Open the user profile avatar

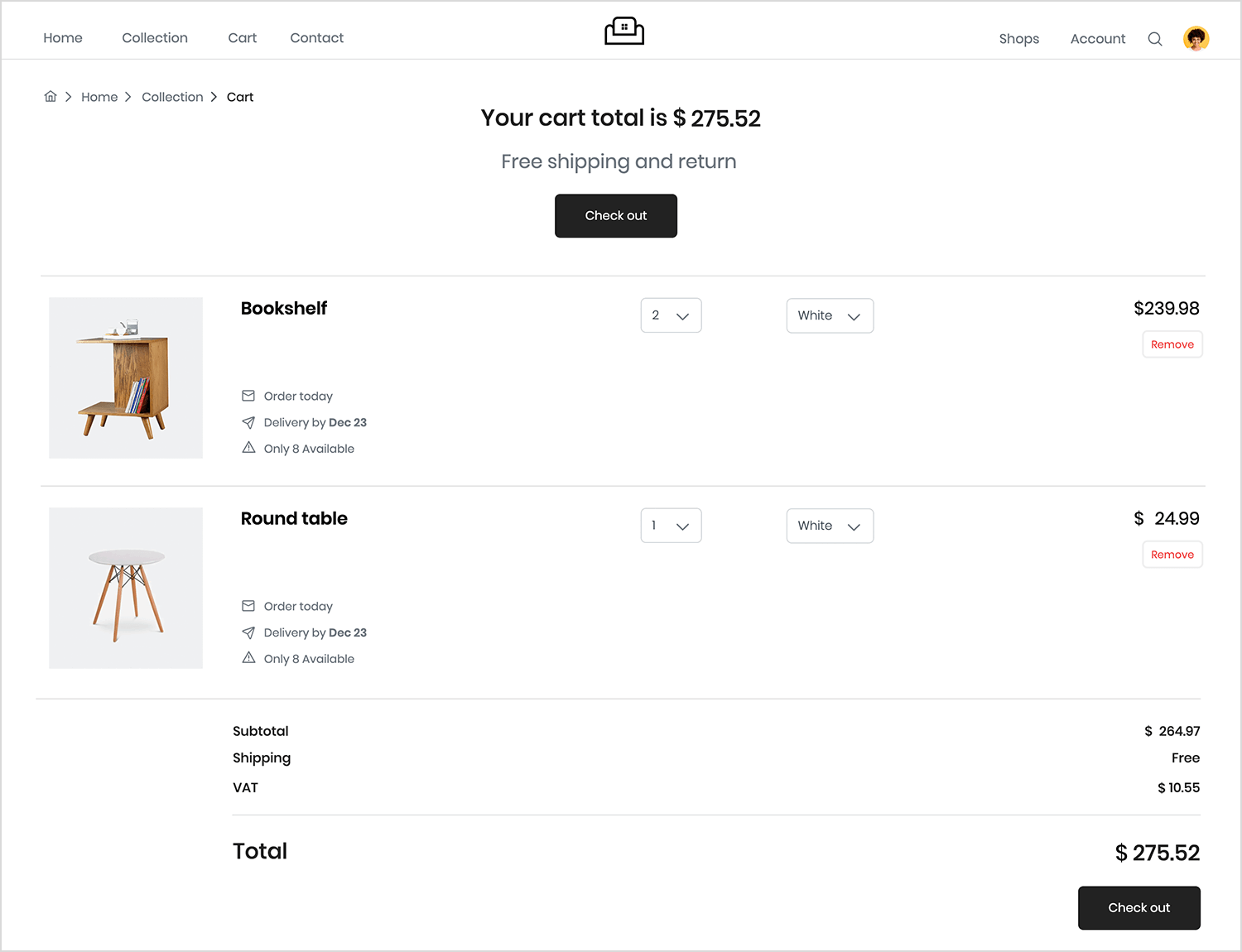[x=1196, y=39]
